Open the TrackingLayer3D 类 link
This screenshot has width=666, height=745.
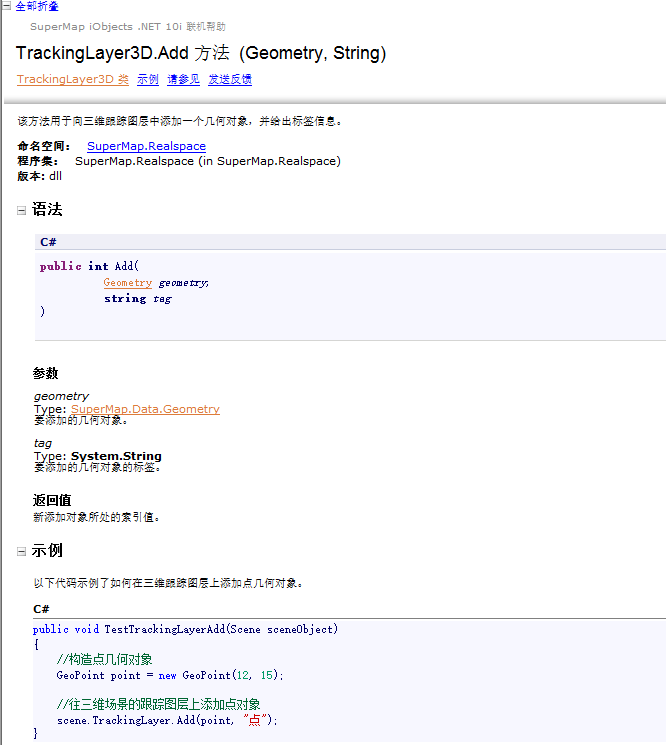(73, 79)
